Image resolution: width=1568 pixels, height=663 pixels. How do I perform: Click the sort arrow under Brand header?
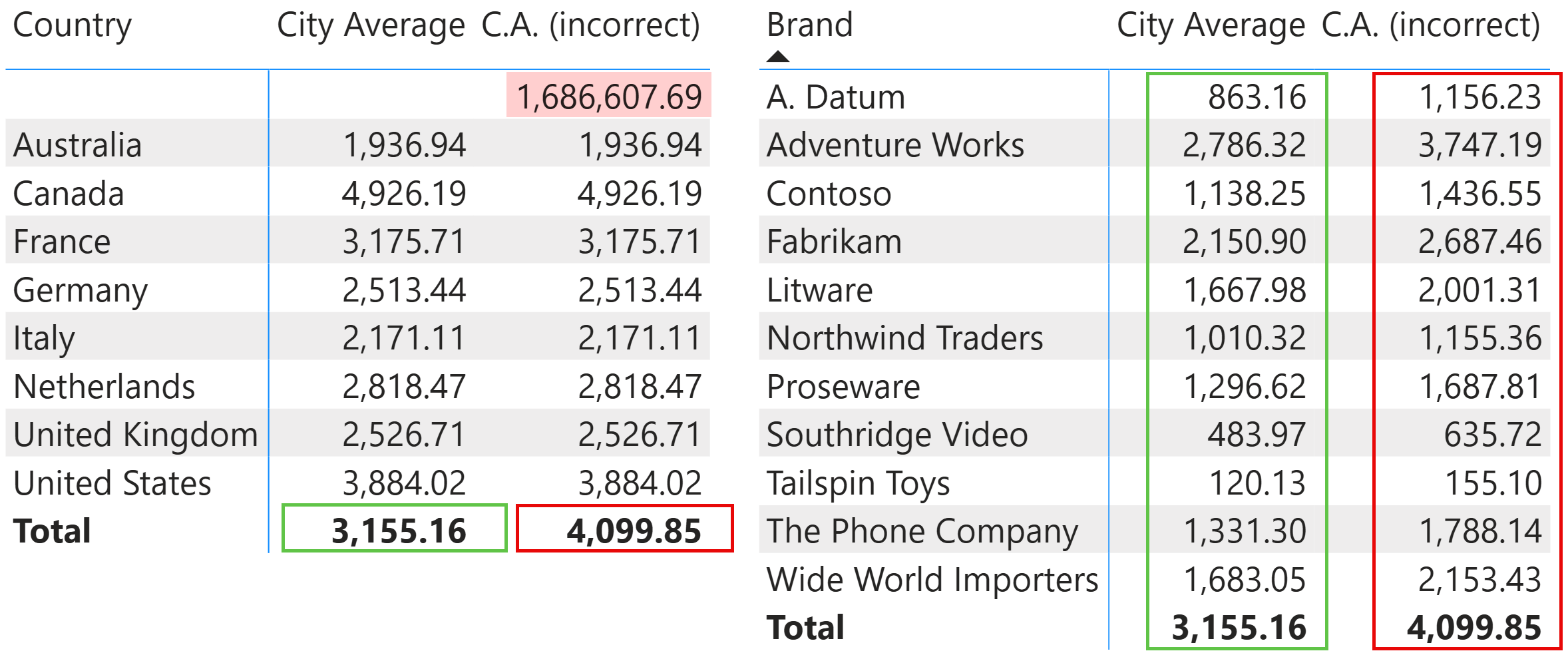777,57
